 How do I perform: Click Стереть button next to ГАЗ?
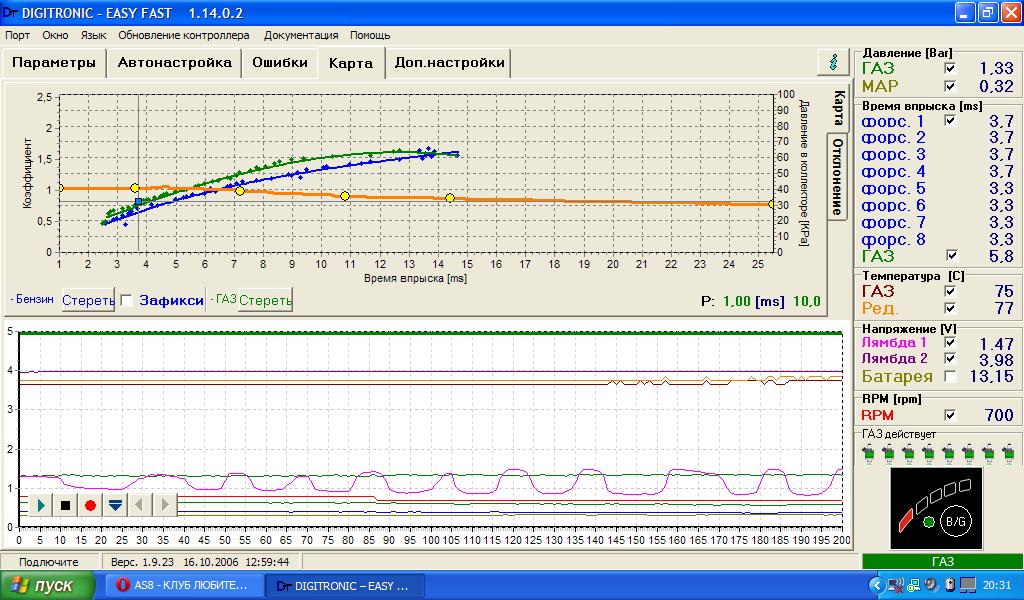[265, 300]
